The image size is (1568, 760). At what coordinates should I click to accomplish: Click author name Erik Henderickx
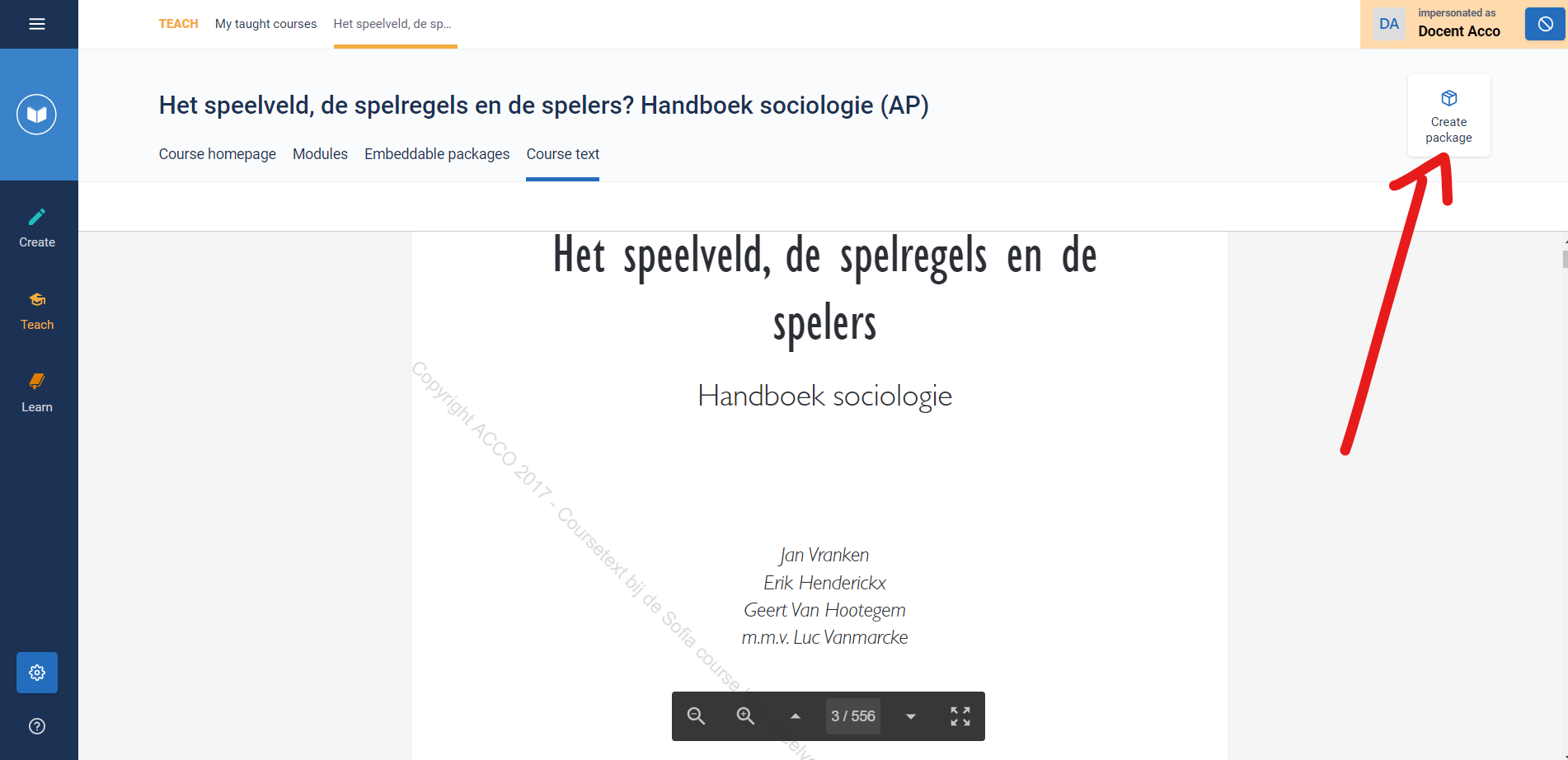824,583
